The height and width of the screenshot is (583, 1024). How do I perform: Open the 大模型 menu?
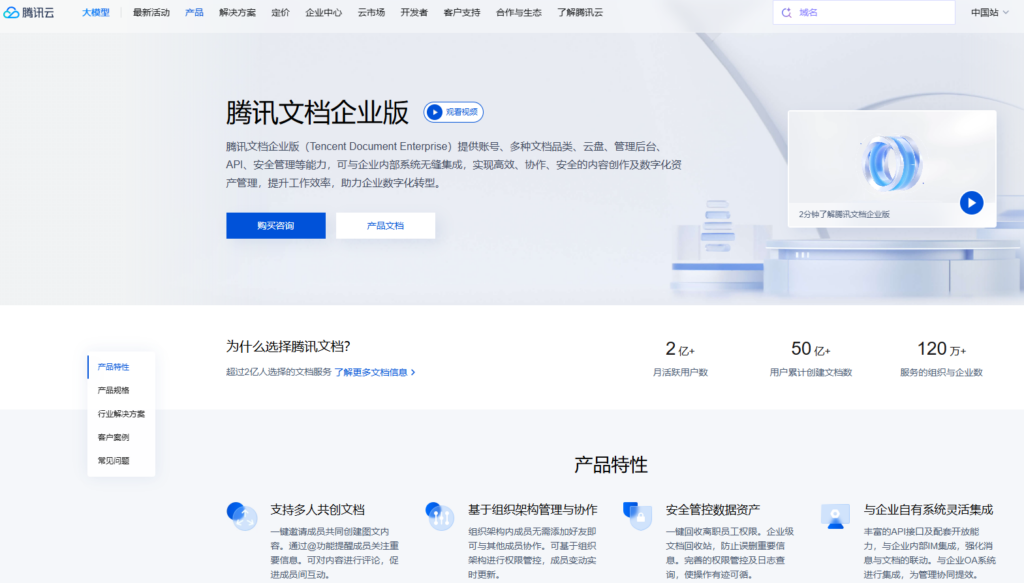[x=95, y=12]
